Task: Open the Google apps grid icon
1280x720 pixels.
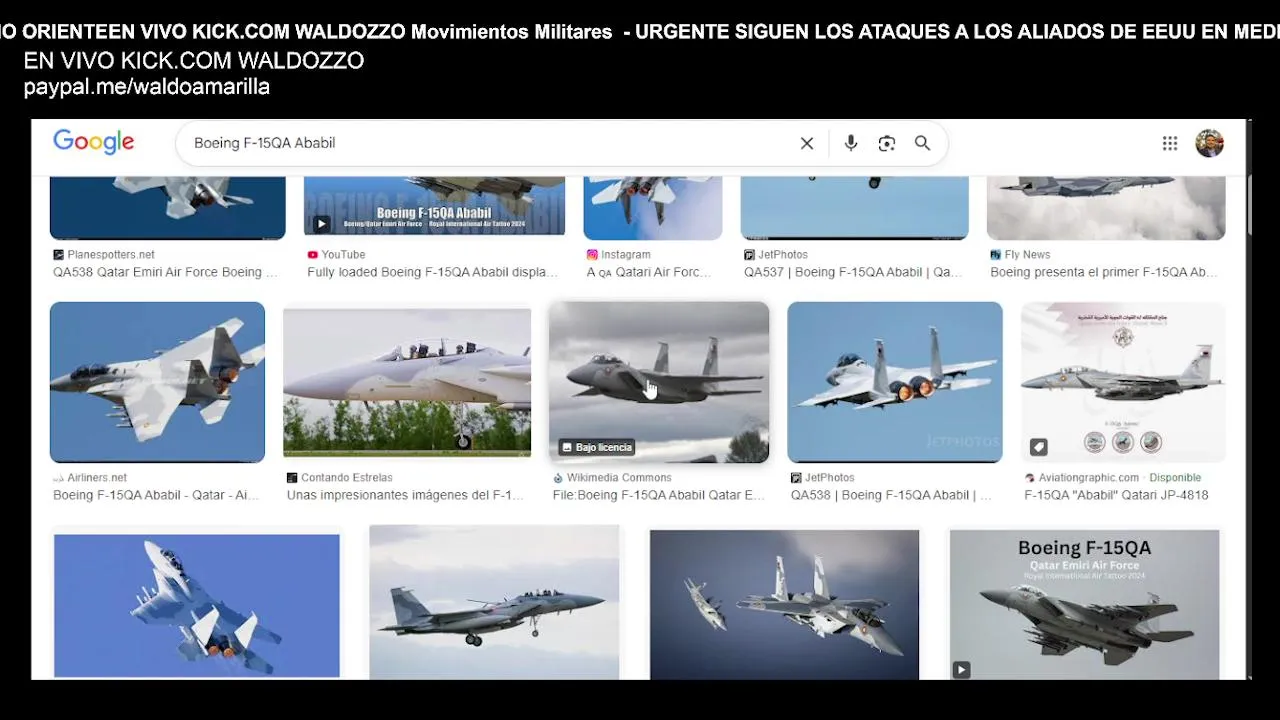Action: (x=1170, y=143)
